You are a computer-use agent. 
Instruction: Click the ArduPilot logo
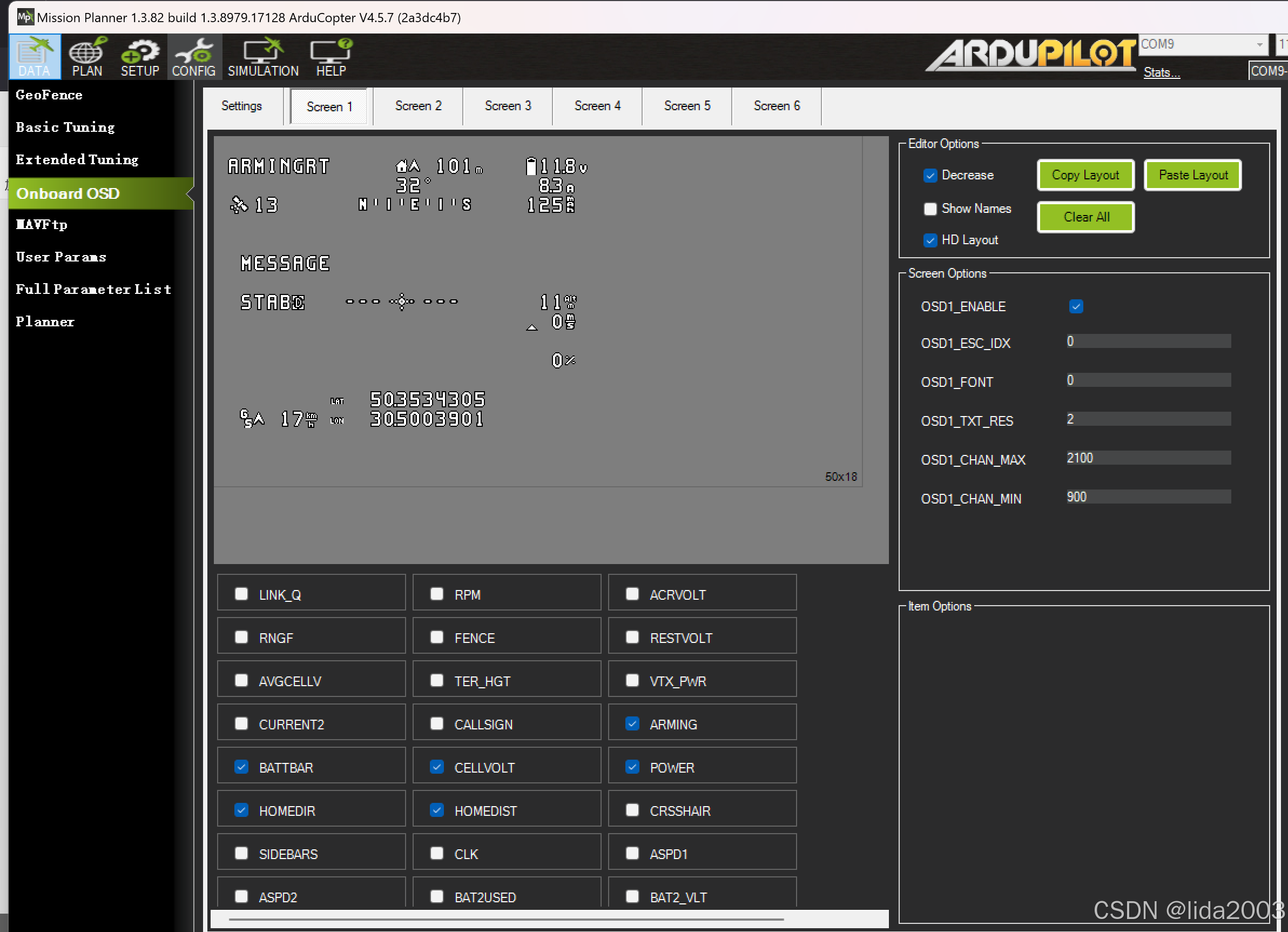[x=1031, y=55]
